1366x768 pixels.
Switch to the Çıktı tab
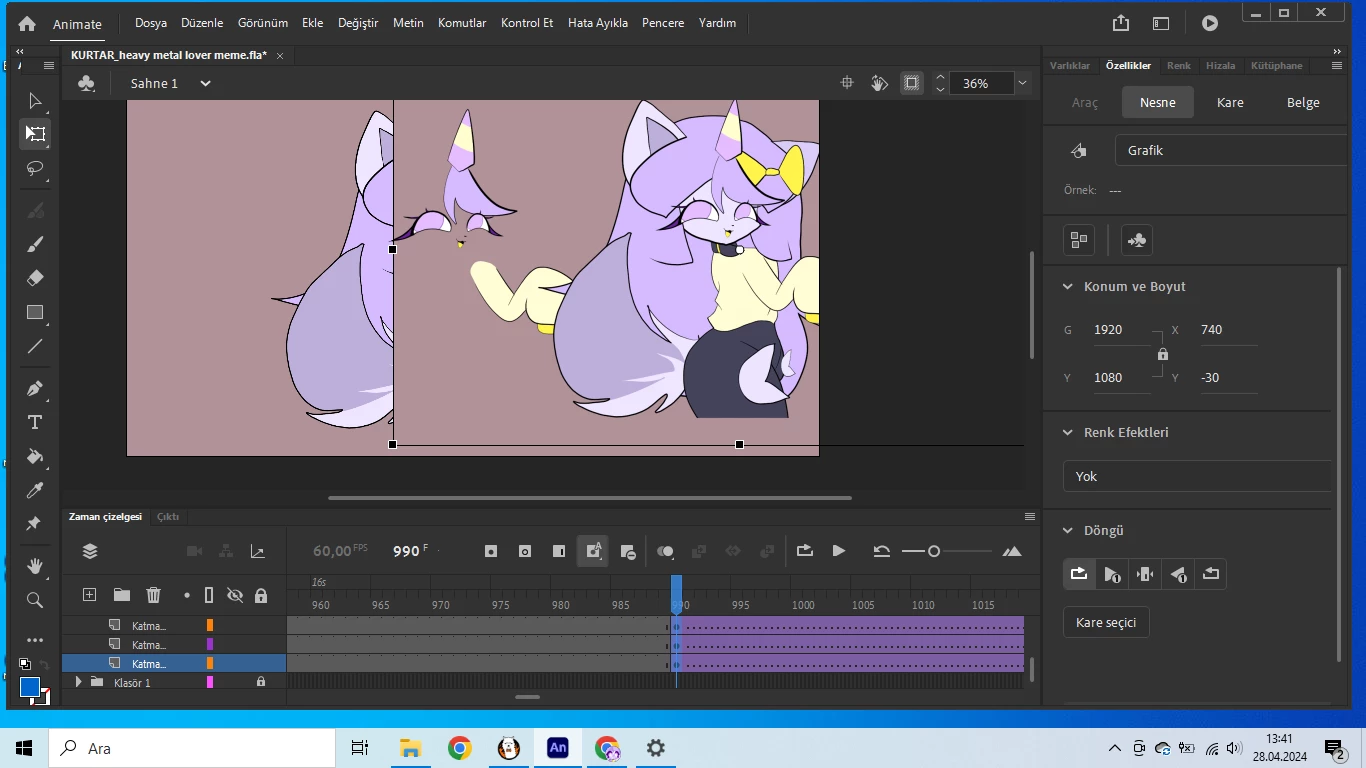(168, 517)
